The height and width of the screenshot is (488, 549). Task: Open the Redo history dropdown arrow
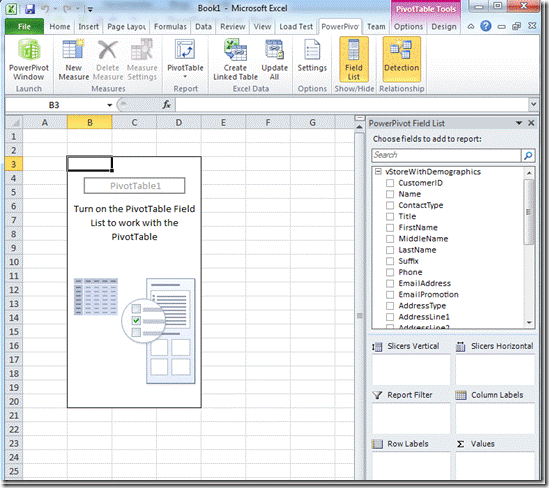pos(78,9)
